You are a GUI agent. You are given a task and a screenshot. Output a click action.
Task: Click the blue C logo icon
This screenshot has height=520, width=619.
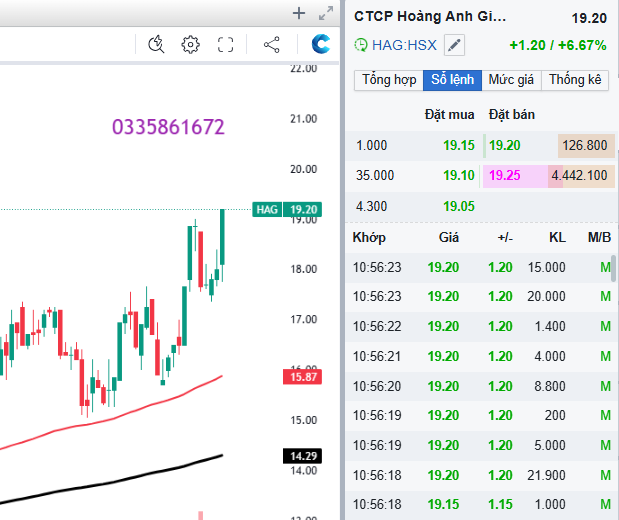[x=321, y=44]
